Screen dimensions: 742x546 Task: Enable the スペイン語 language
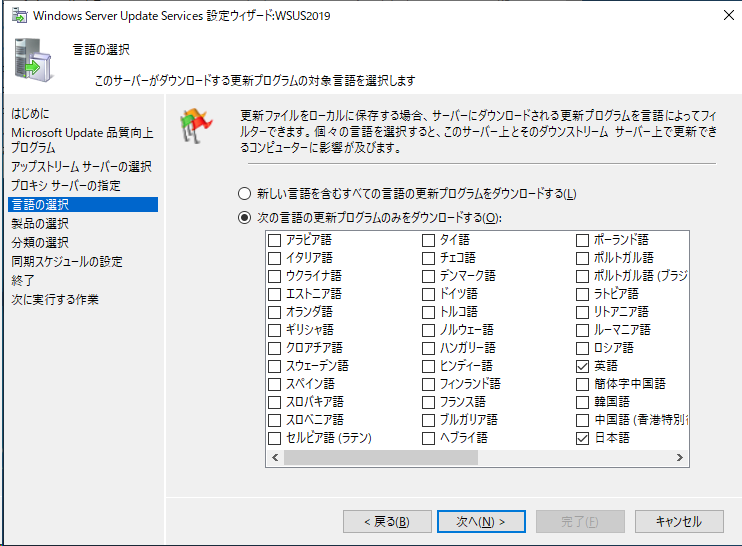pyautogui.click(x=274, y=384)
